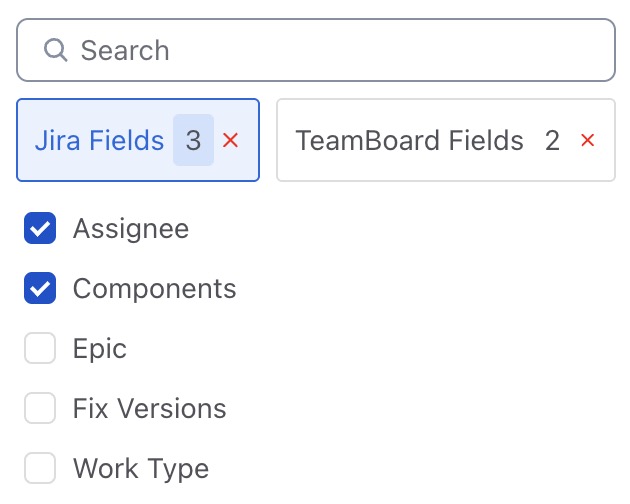Image resolution: width=630 pixels, height=504 pixels.
Task: Click the magnifying glass search icon
Action: tap(56, 50)
